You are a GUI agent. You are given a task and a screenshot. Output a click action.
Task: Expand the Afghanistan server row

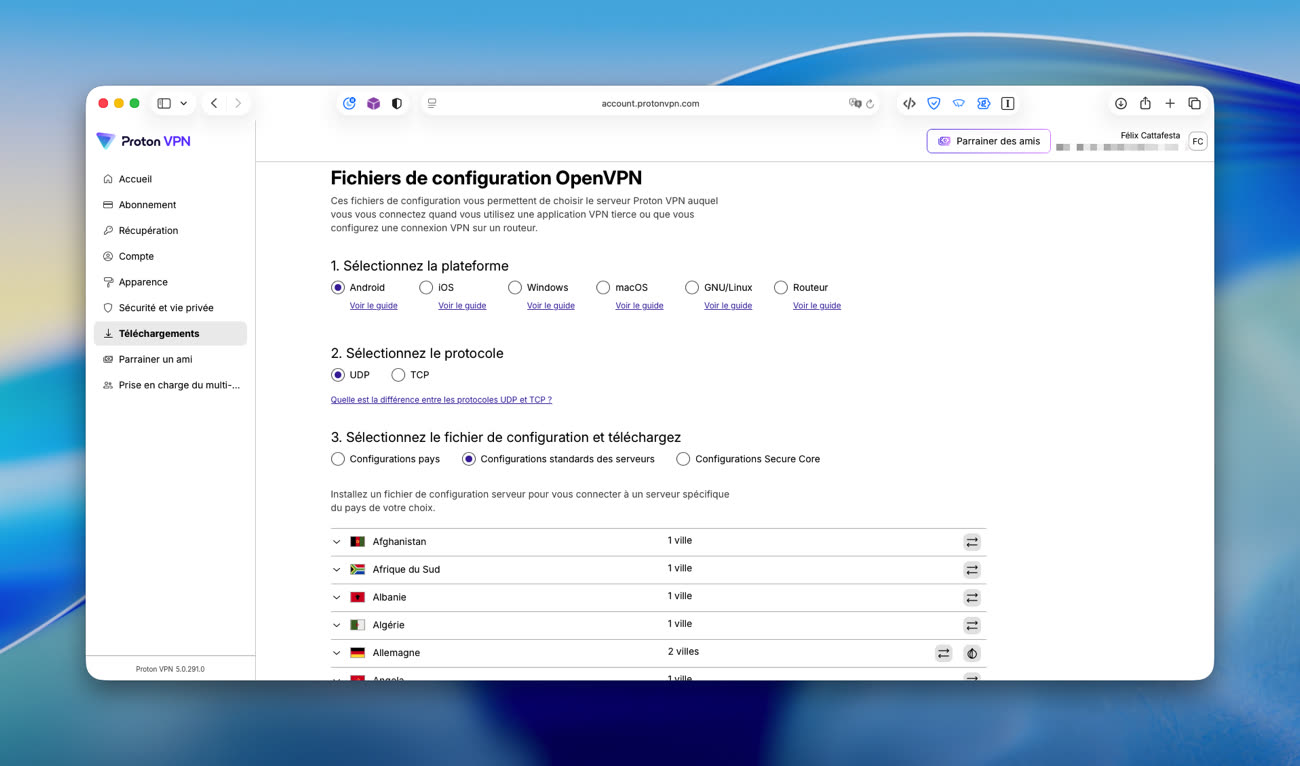337,542
